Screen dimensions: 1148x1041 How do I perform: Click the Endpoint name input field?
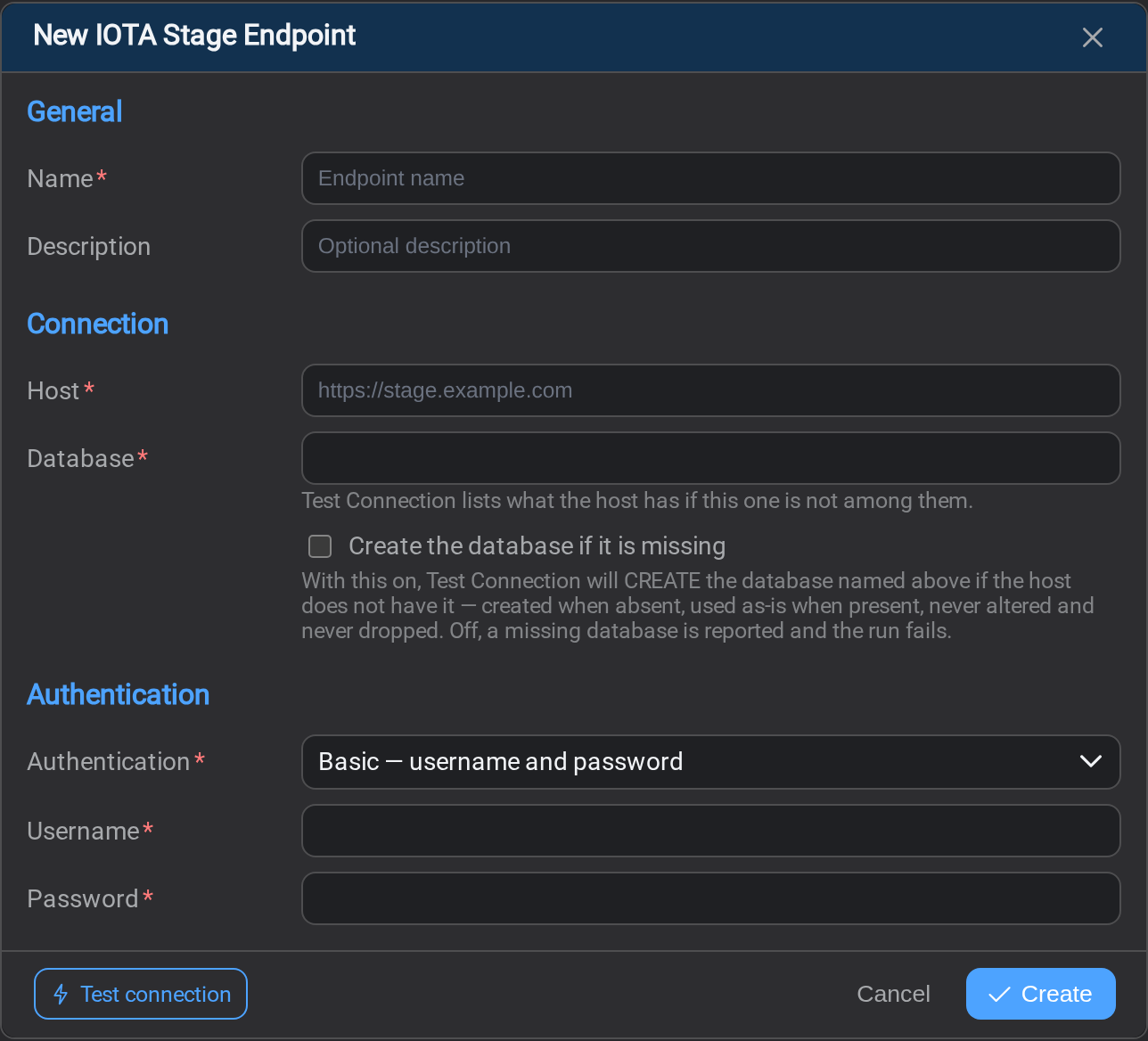[710, 178]
